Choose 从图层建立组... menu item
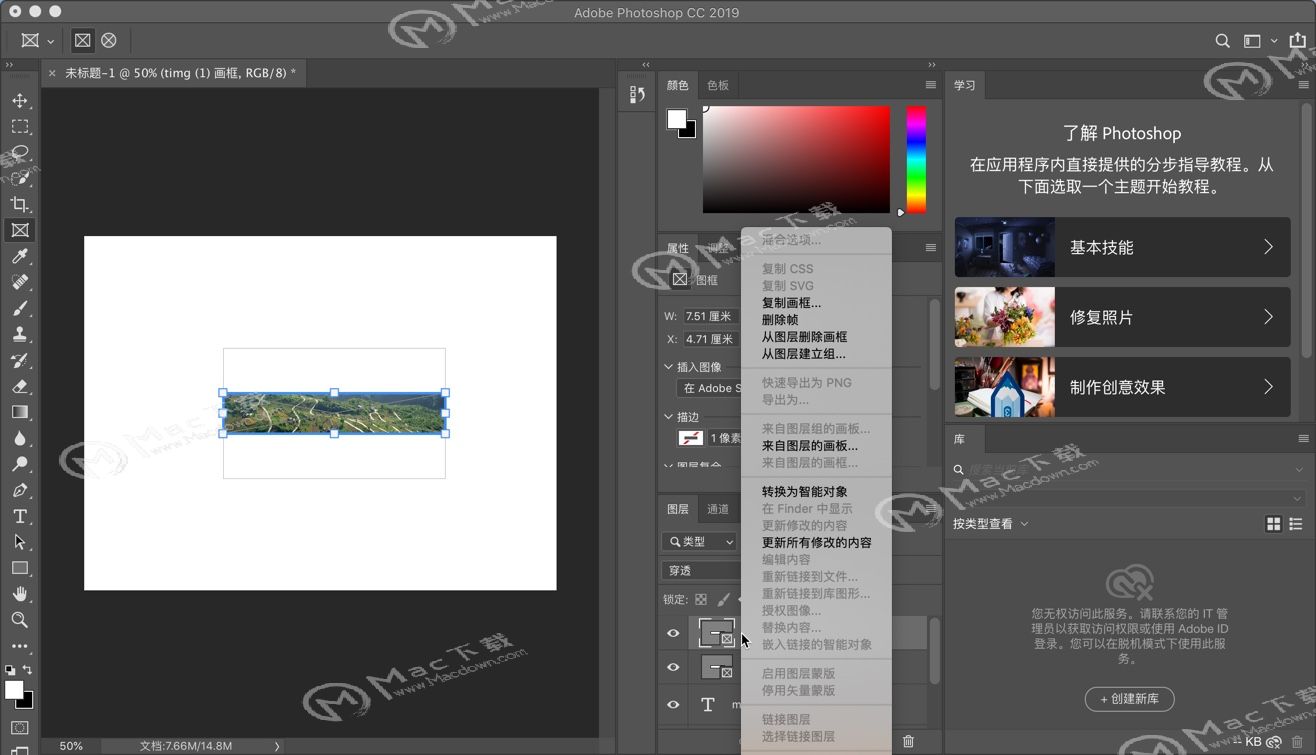This screenshot has height=755, width=1316. [804, 354]
